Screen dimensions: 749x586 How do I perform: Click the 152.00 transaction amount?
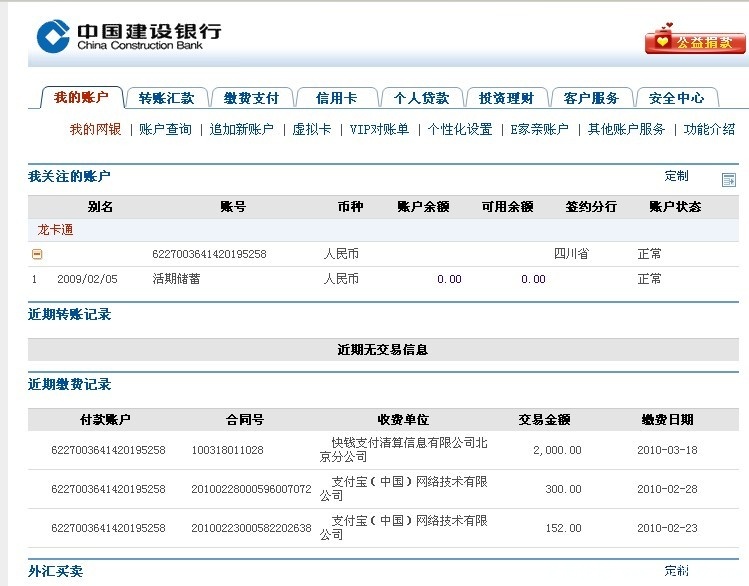pyautogui.click(x=564, y=528)
